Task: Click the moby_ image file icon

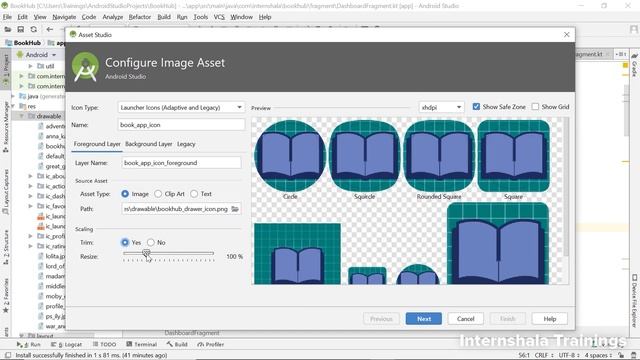Action: pyautogui.click(x=41, y=296)
